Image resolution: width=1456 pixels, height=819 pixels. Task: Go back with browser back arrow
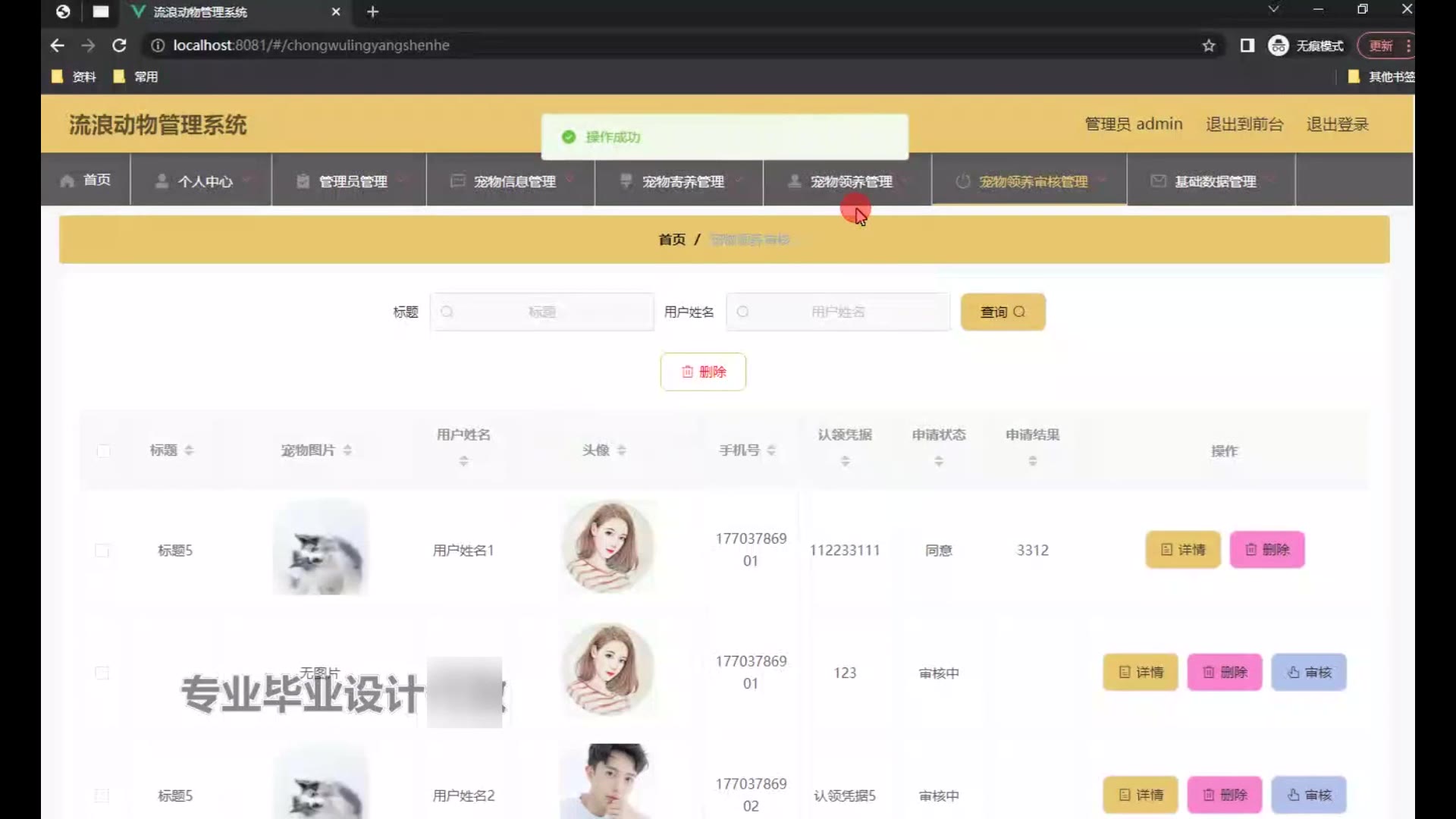[57, 45]
